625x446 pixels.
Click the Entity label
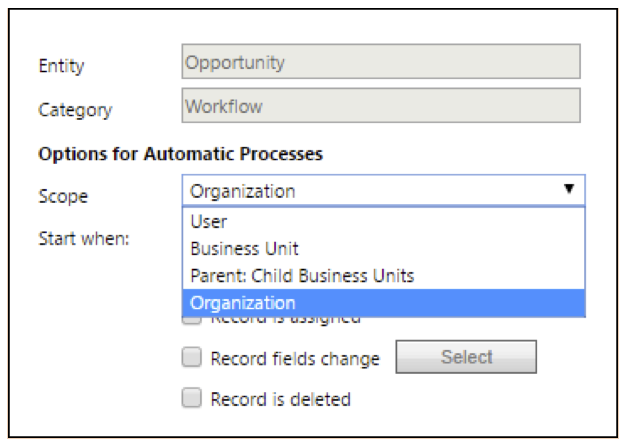pos(61,66)
